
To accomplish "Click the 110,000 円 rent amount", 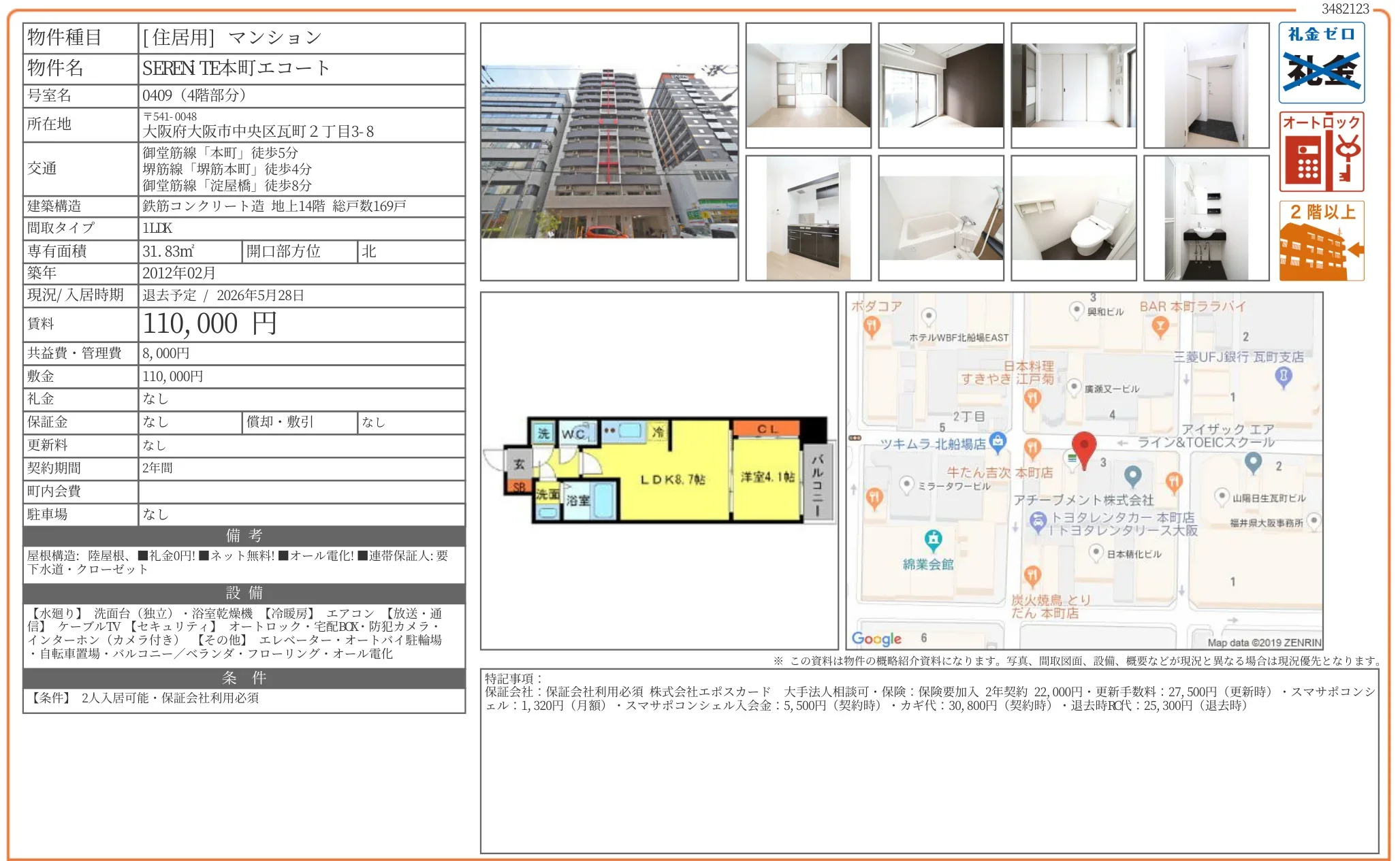I will pyautogui.click(x=210, y=324).
